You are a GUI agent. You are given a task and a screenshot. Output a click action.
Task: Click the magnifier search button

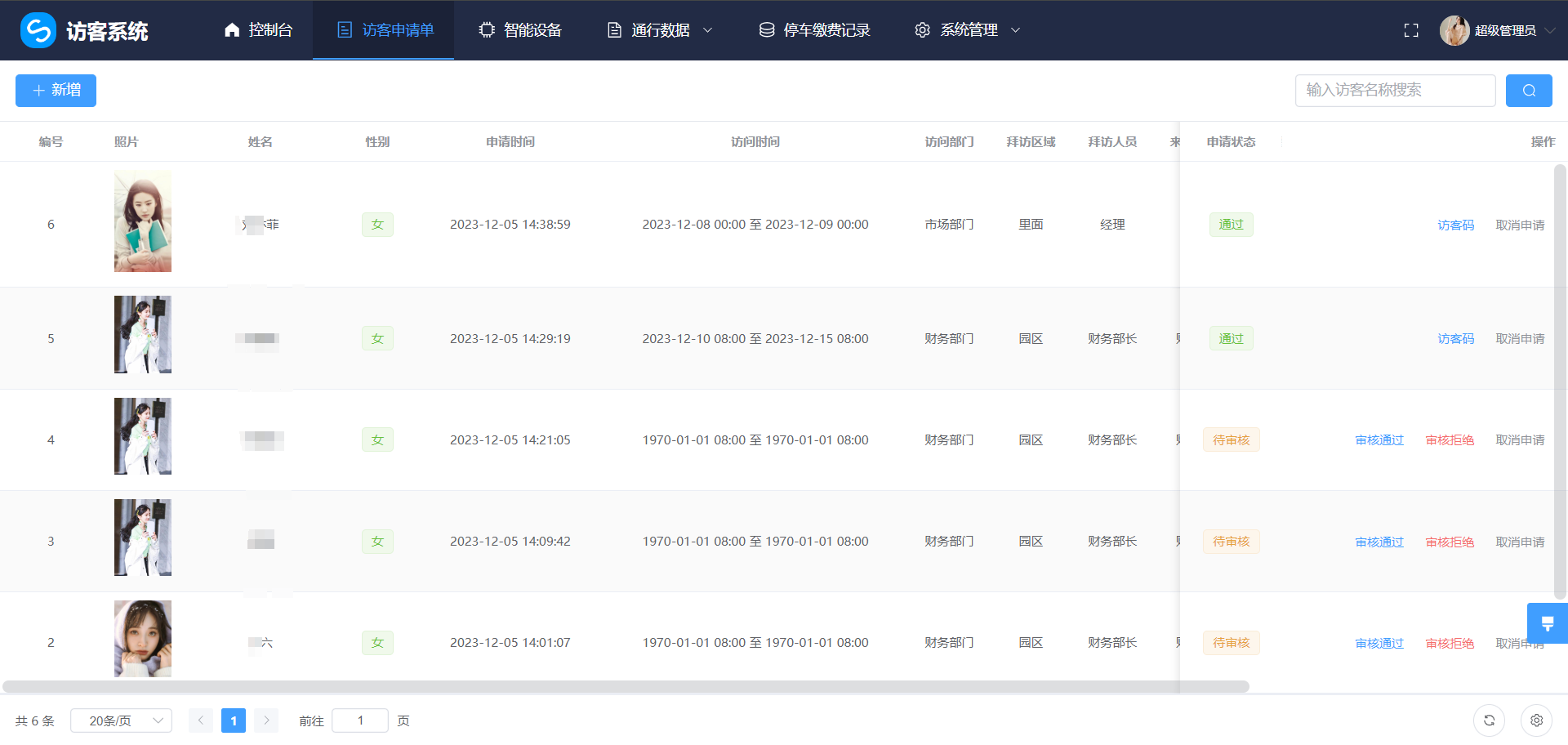point(1529,91)
